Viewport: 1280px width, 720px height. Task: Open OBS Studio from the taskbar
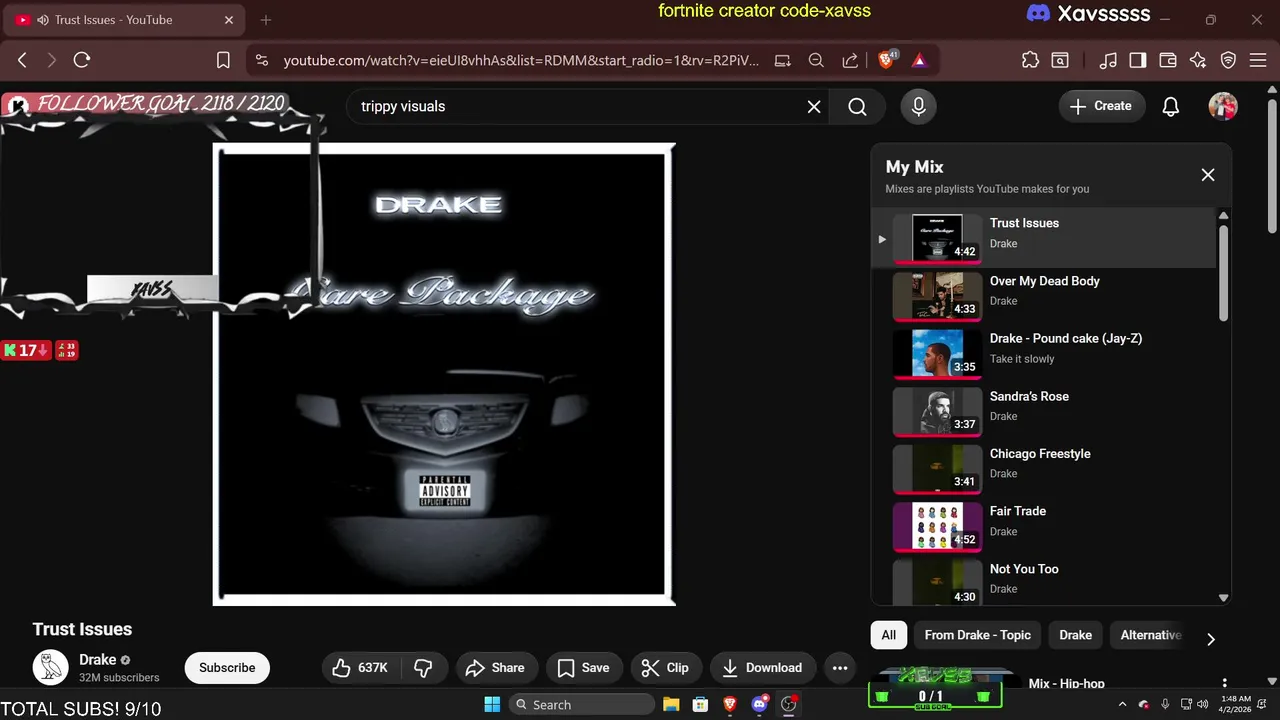789,704
